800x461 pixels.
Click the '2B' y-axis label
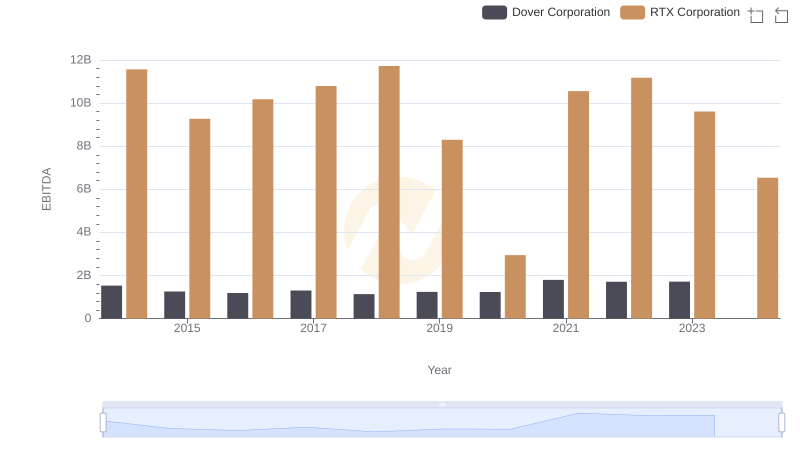84,275
